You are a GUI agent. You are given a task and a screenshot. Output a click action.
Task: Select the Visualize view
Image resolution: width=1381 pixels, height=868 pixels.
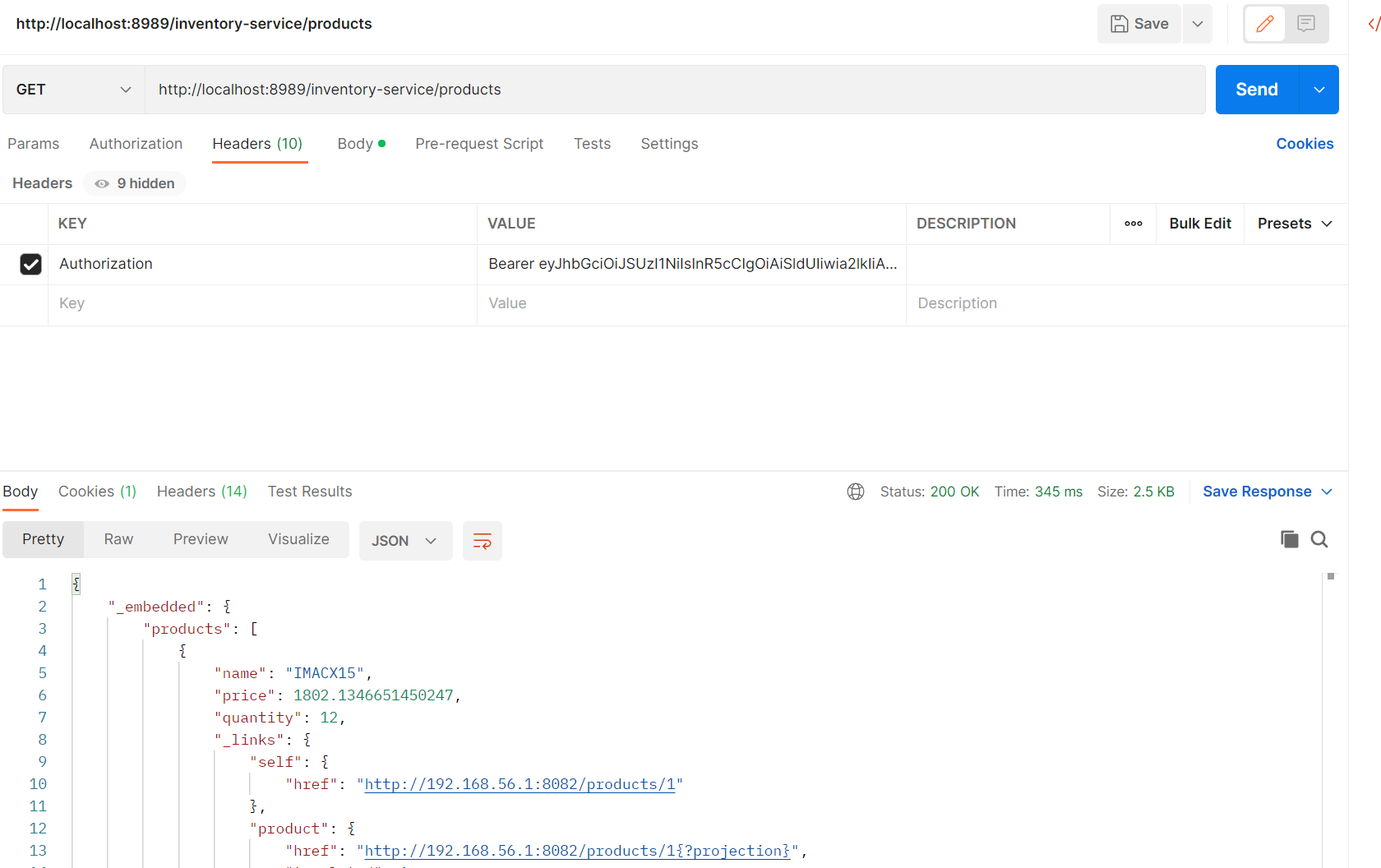point(298,539)
